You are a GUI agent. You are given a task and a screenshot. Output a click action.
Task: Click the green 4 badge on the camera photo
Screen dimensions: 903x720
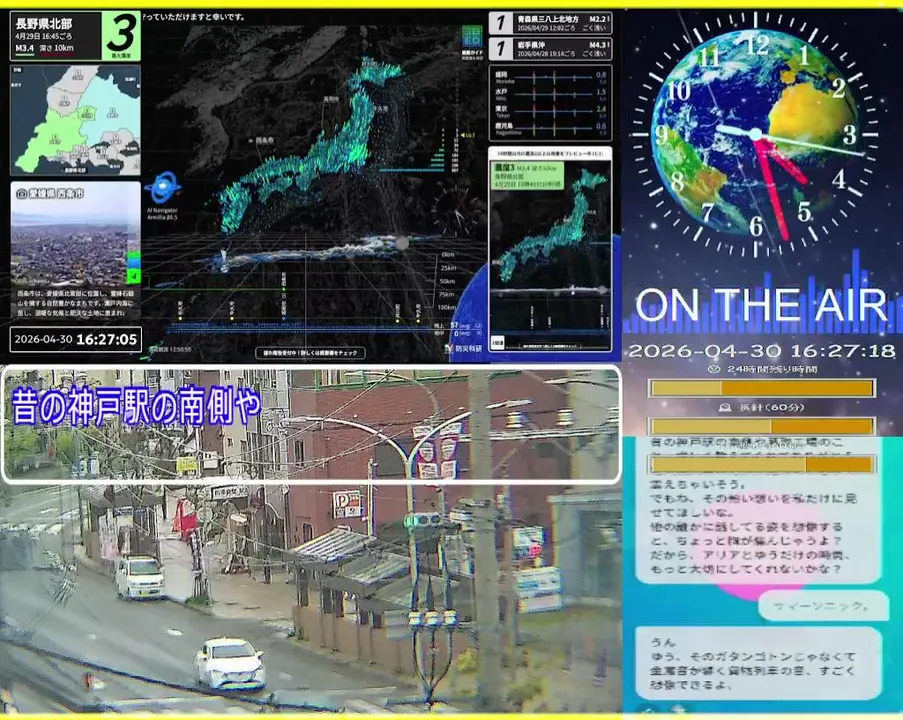[x=134, y=276]
